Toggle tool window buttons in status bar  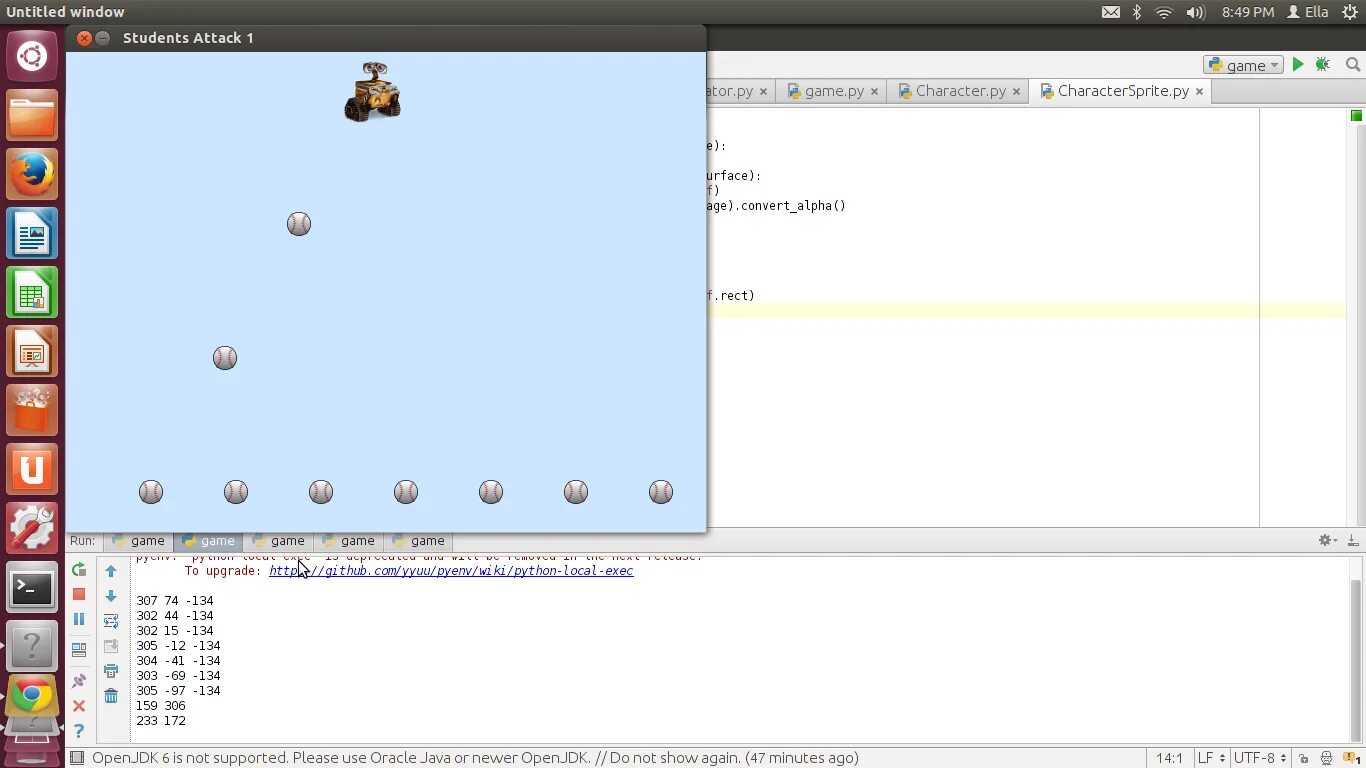point(77,758)
